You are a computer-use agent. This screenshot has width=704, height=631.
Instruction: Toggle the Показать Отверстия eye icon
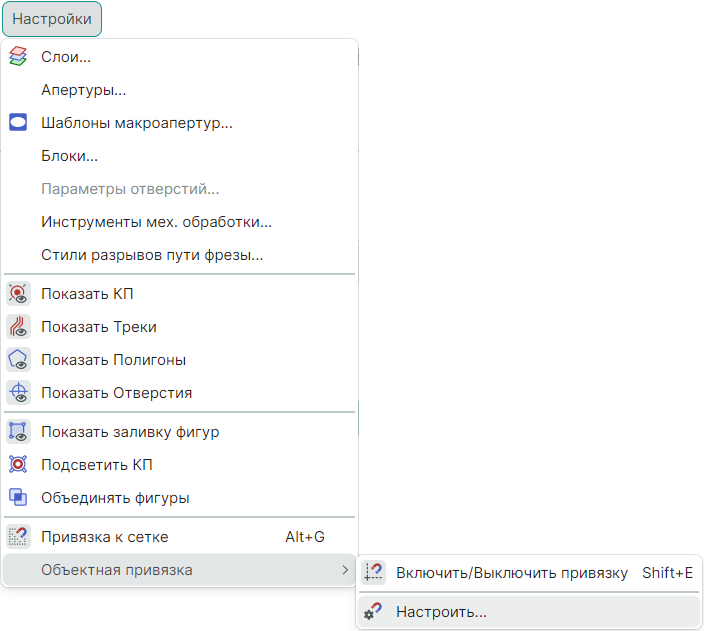tap(18, 393)
